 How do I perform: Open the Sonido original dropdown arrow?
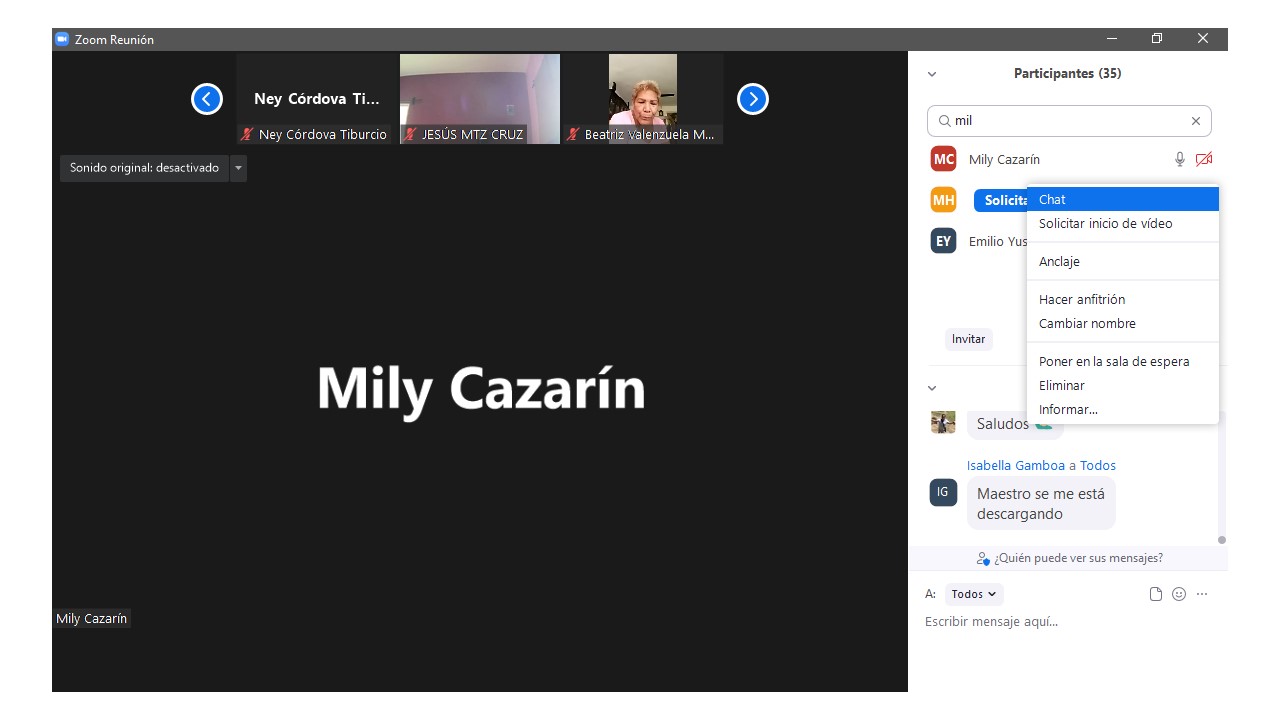(238, 168)
